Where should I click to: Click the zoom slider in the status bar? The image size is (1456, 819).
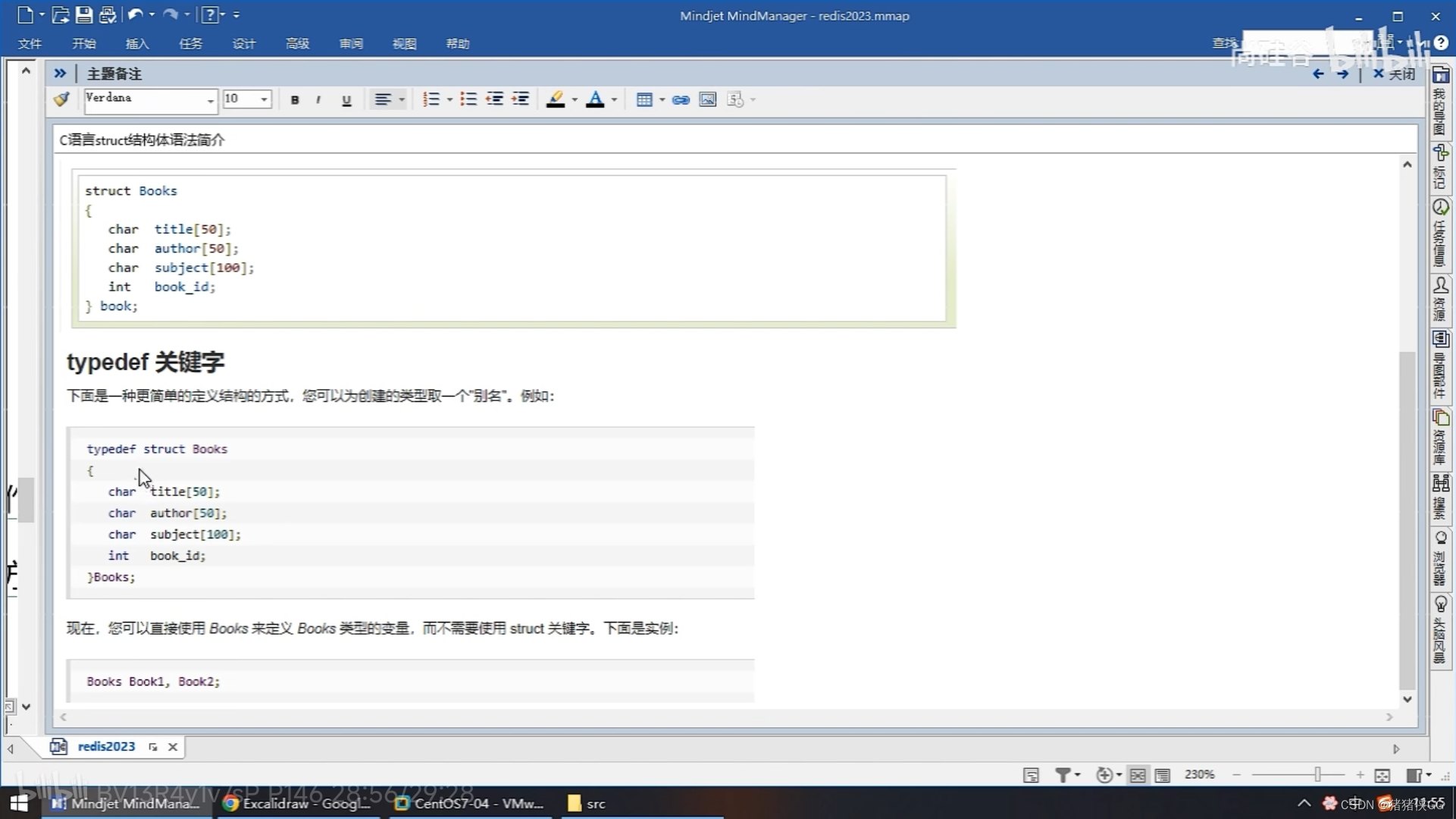click(x=1317, y=774)
